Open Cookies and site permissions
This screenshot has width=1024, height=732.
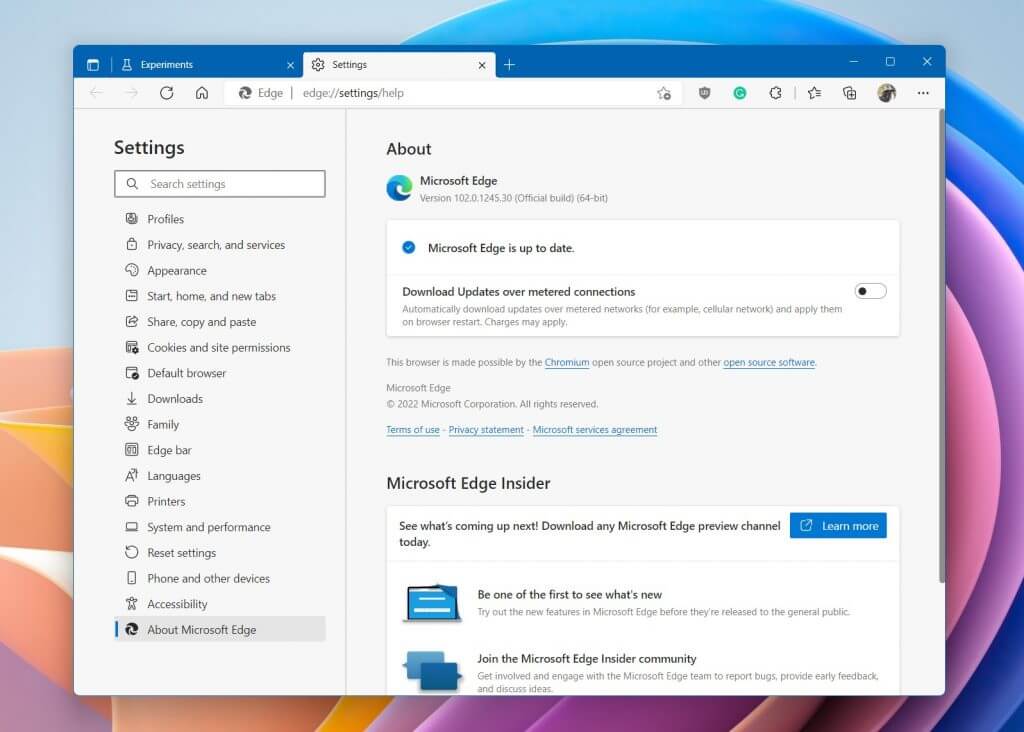[x=219, y=347]
